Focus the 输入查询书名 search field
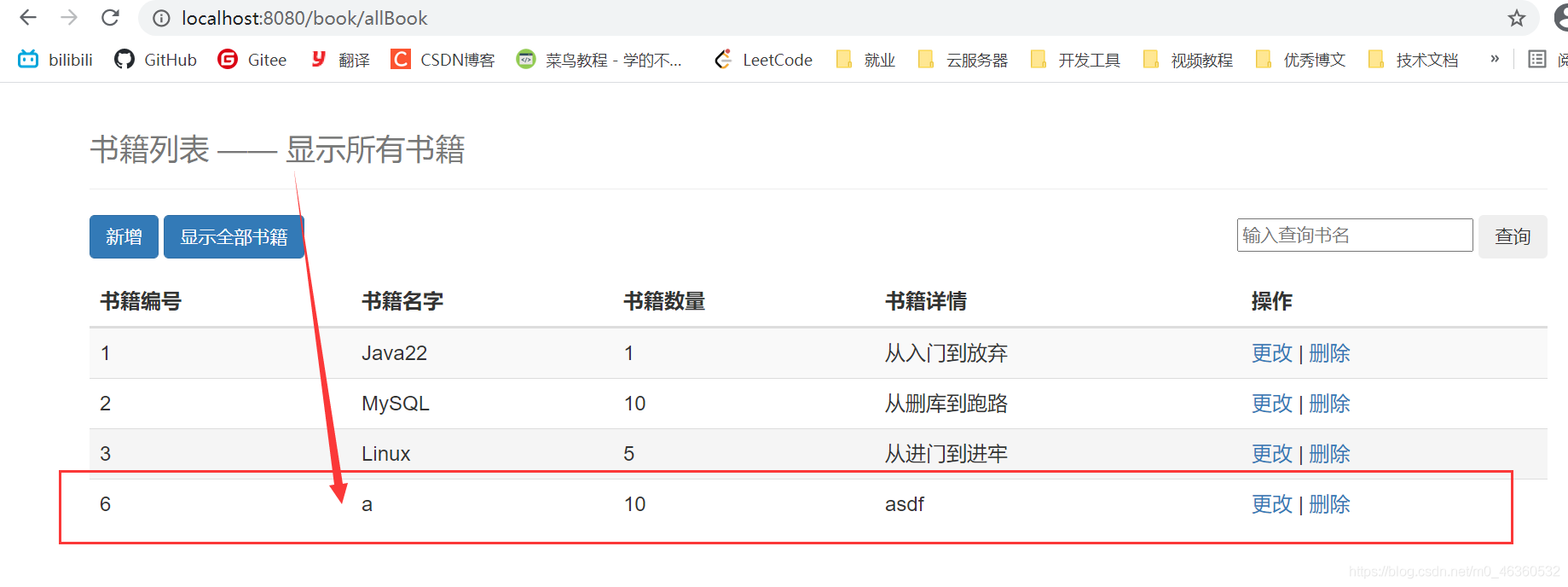The image size is (1568, 587). click(x=1355, y=235)
